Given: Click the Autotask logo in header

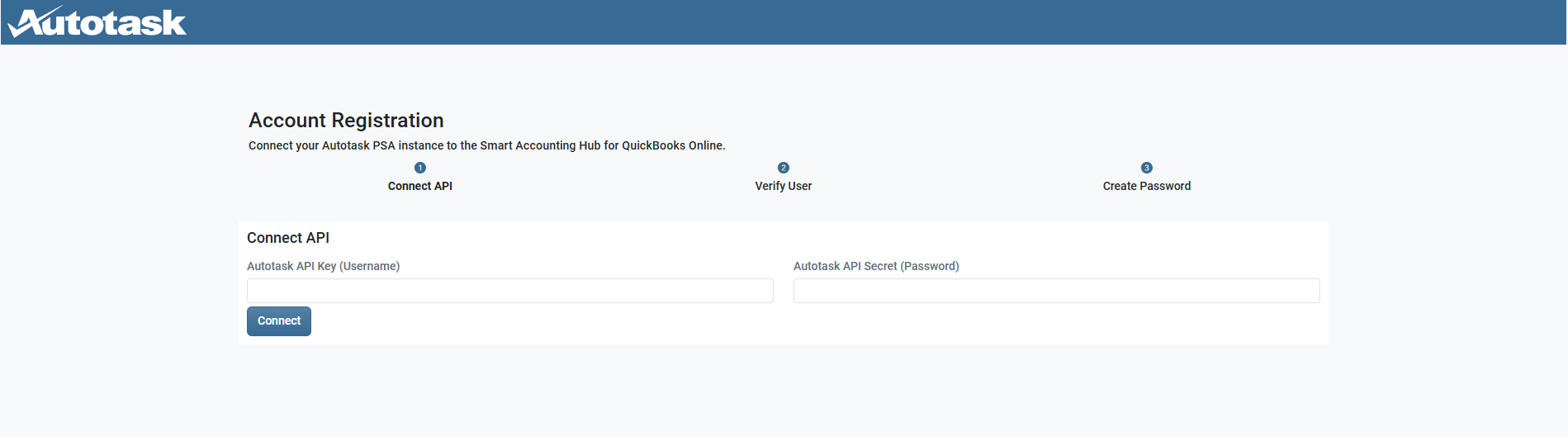Looking at the screenshot, I should click(97, 22).
